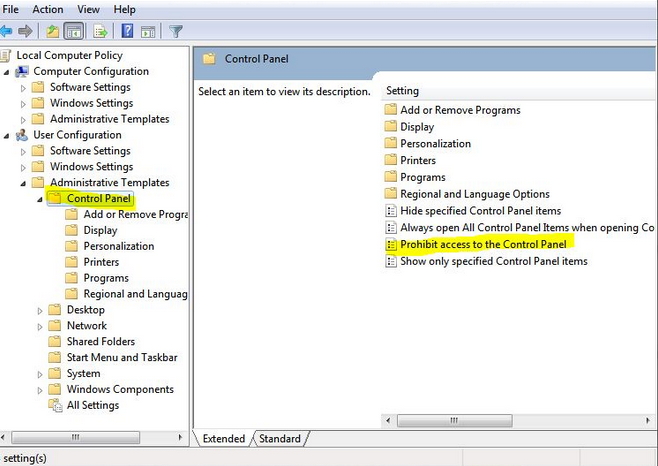This screenshot has width=658, height=466.
Task: Open the View menu
Action: 90,9
